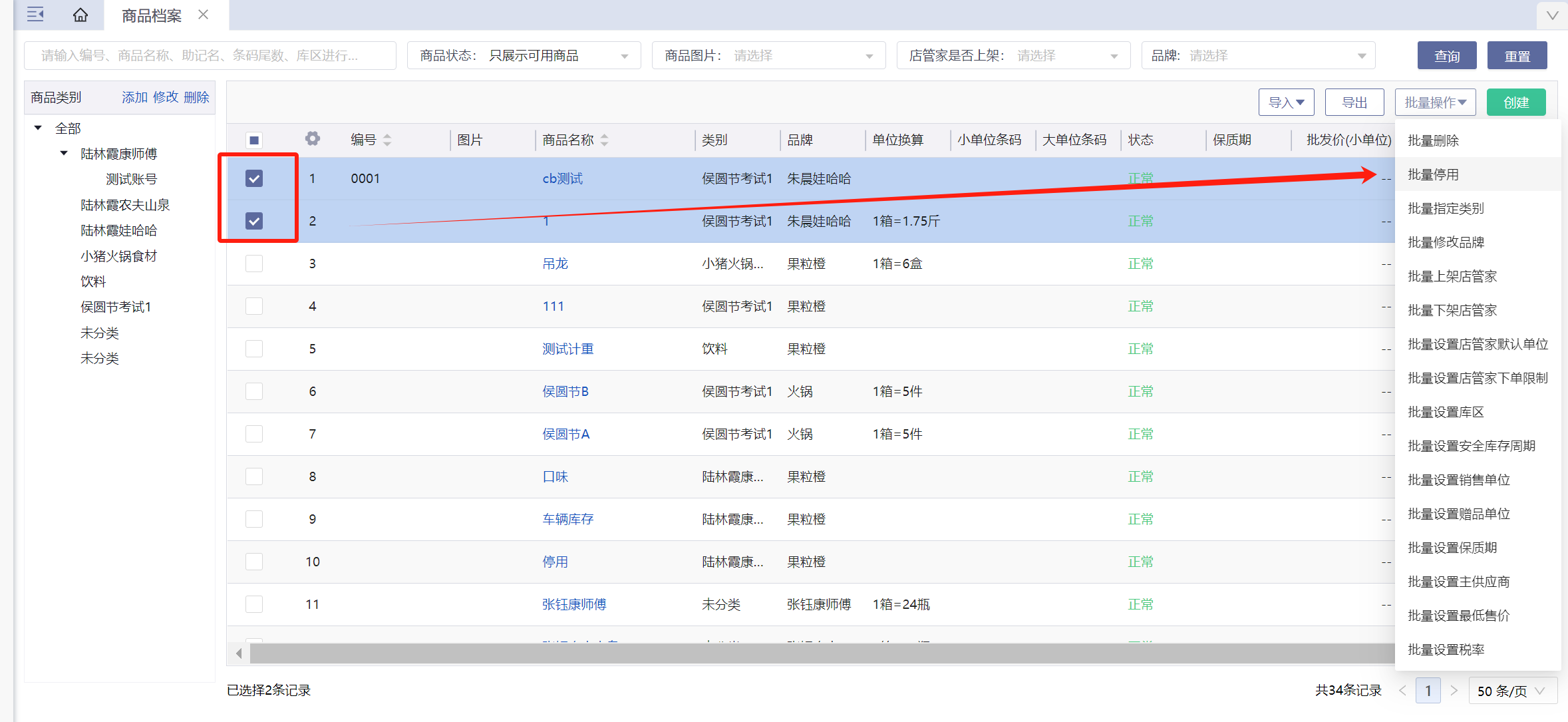Collapse the 陆林霞康师傅 tree node

pos(64,154)
